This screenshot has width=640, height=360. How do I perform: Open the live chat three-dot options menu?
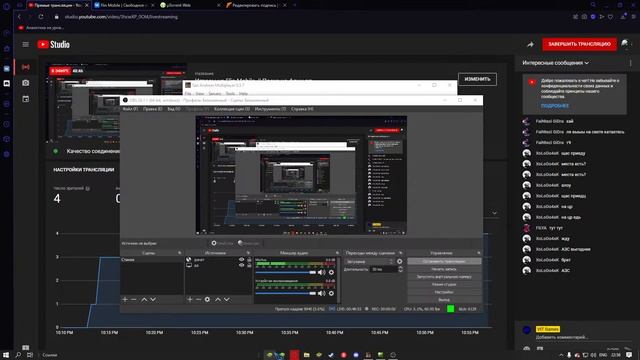tap(631, 63)
